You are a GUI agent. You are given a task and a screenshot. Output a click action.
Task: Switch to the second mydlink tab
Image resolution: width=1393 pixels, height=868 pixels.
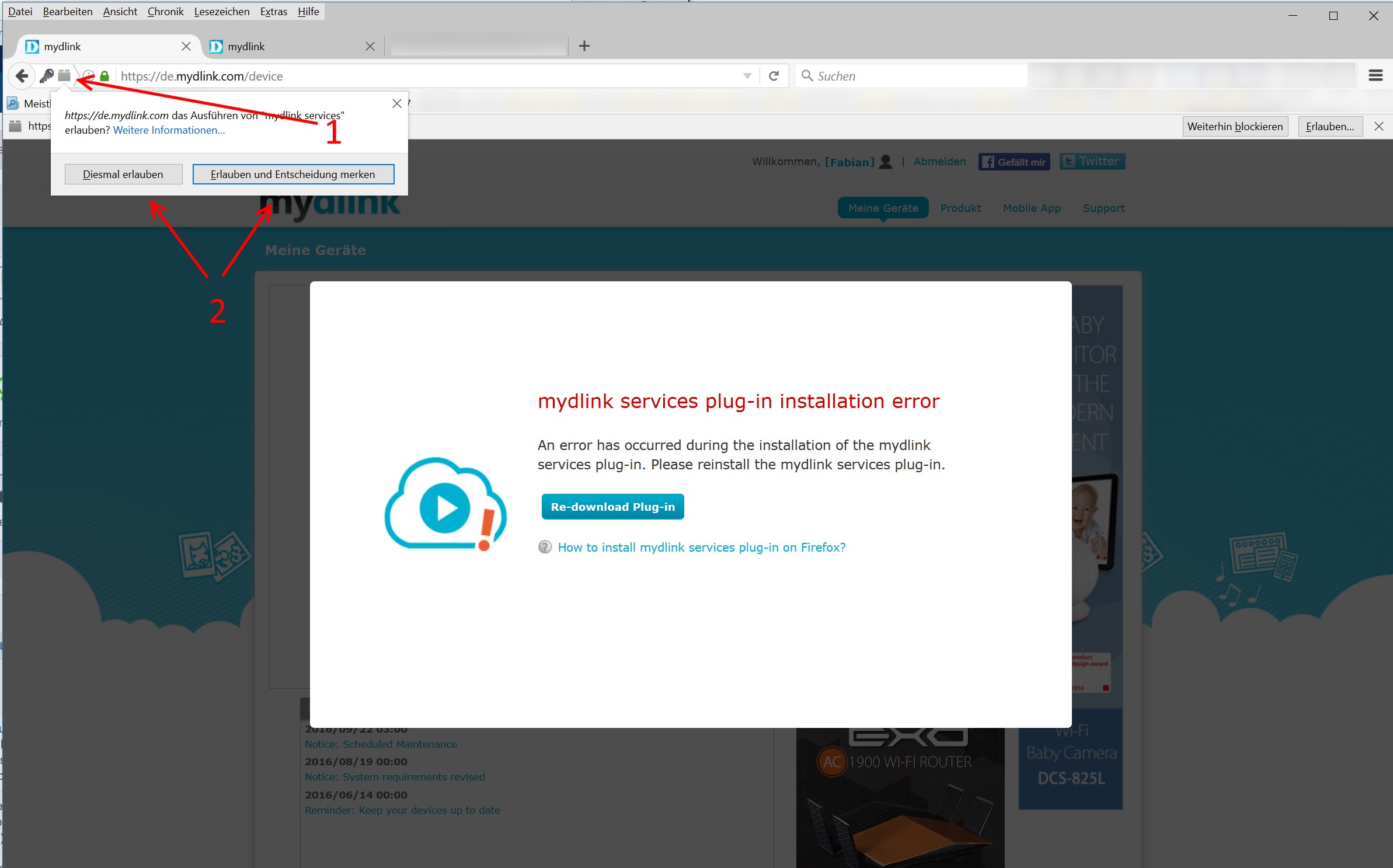[x=292, y=46]
